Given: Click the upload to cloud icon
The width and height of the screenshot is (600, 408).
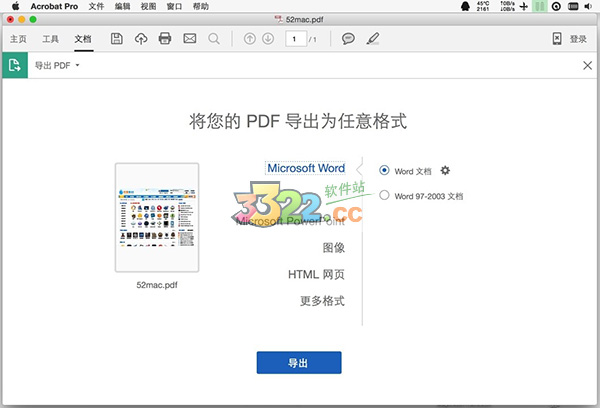Looking at the screenshot, I should pos(141,39).
